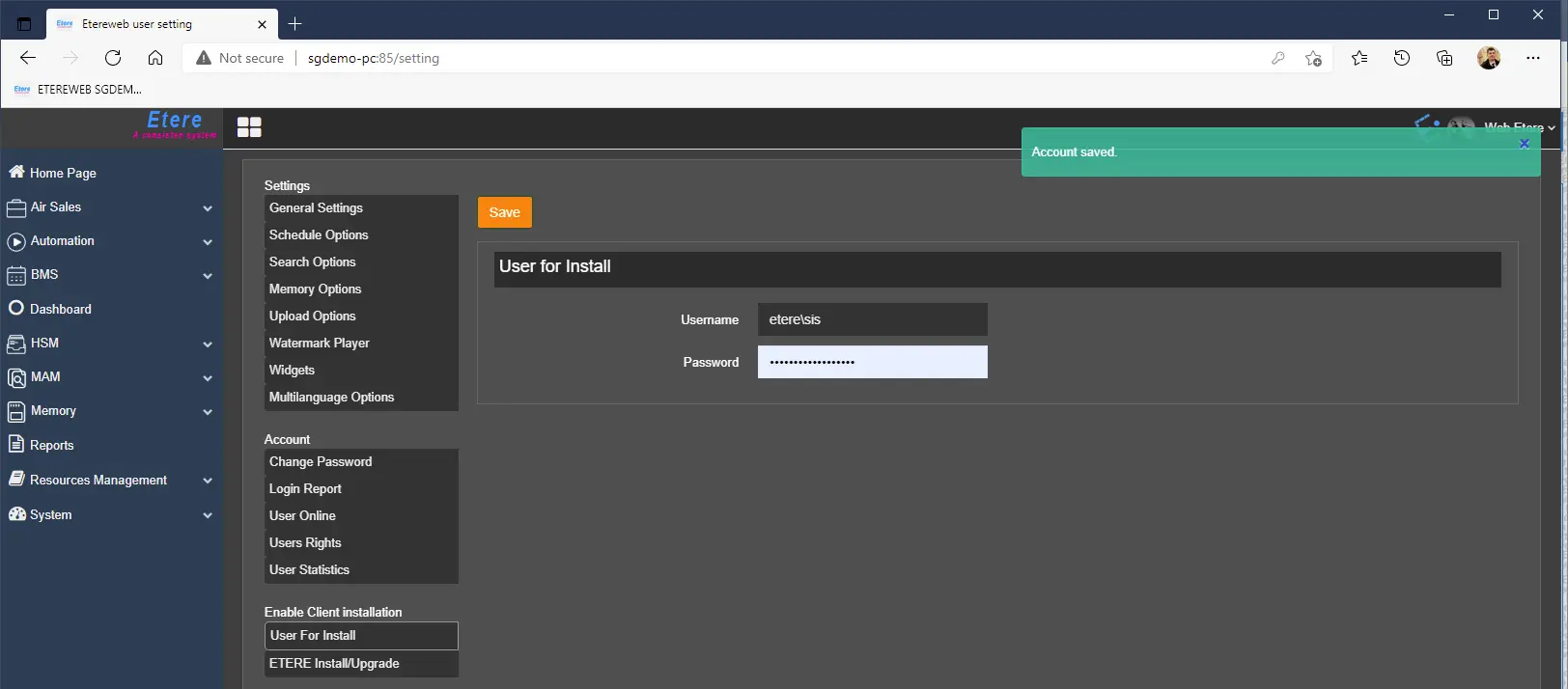
Task: Click the Username input field
Action: [x=872, y=319]
